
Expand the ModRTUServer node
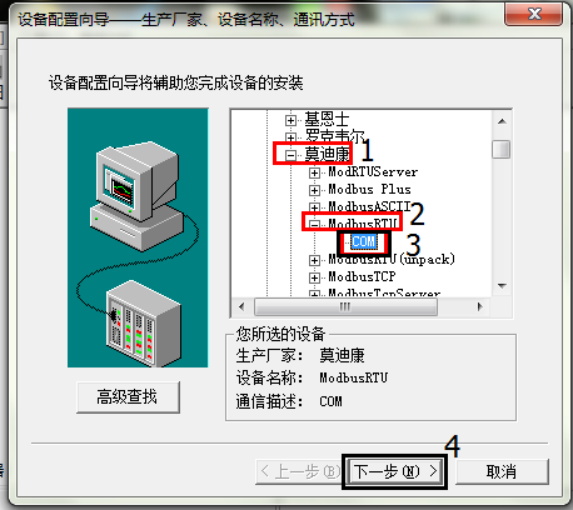[x=314, y=173]
